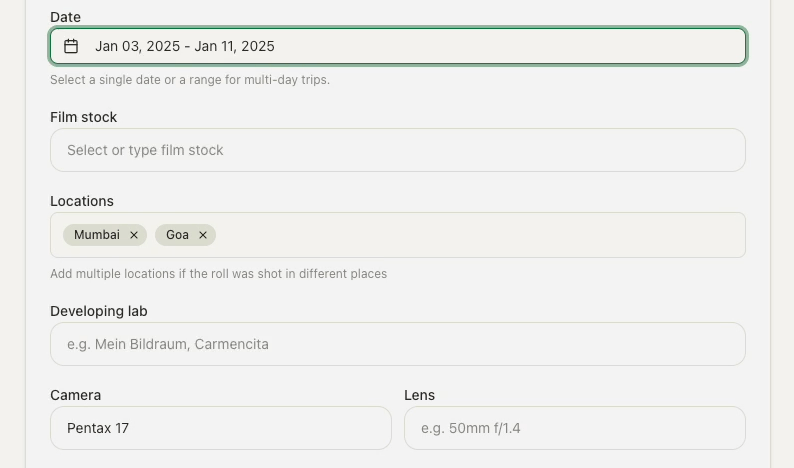Click the multi-day trips helper text
Viewport: 794px width, 468px height.
(x=190, y=79)
